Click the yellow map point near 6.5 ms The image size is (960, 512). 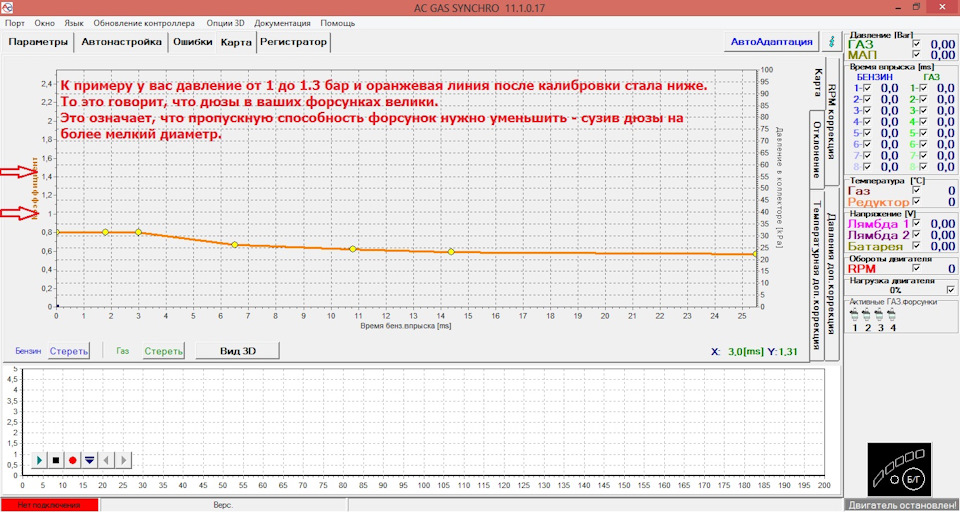point(234,244)
